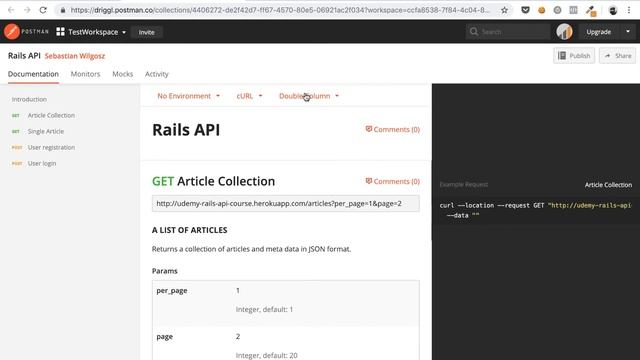
Task: Bookmark the page with the star icon
Action: pyautogui.click(x=504, y=10)
